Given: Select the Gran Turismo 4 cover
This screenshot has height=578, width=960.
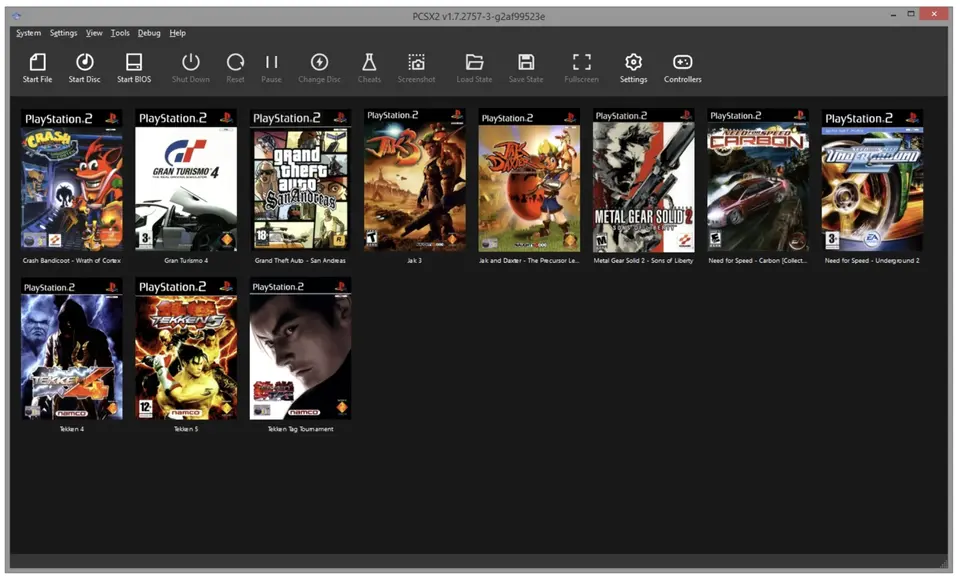Looking at the screenshot, I should [x=186, y=180].
